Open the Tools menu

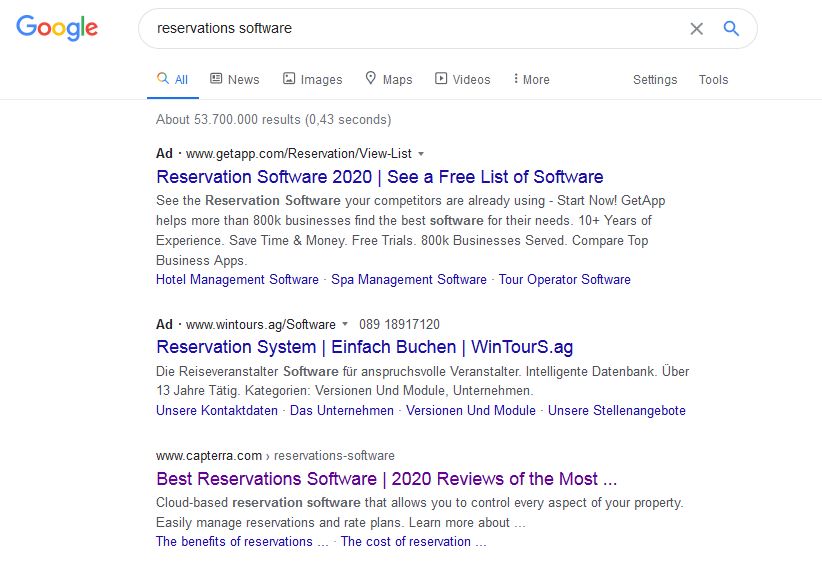[713, 80]
